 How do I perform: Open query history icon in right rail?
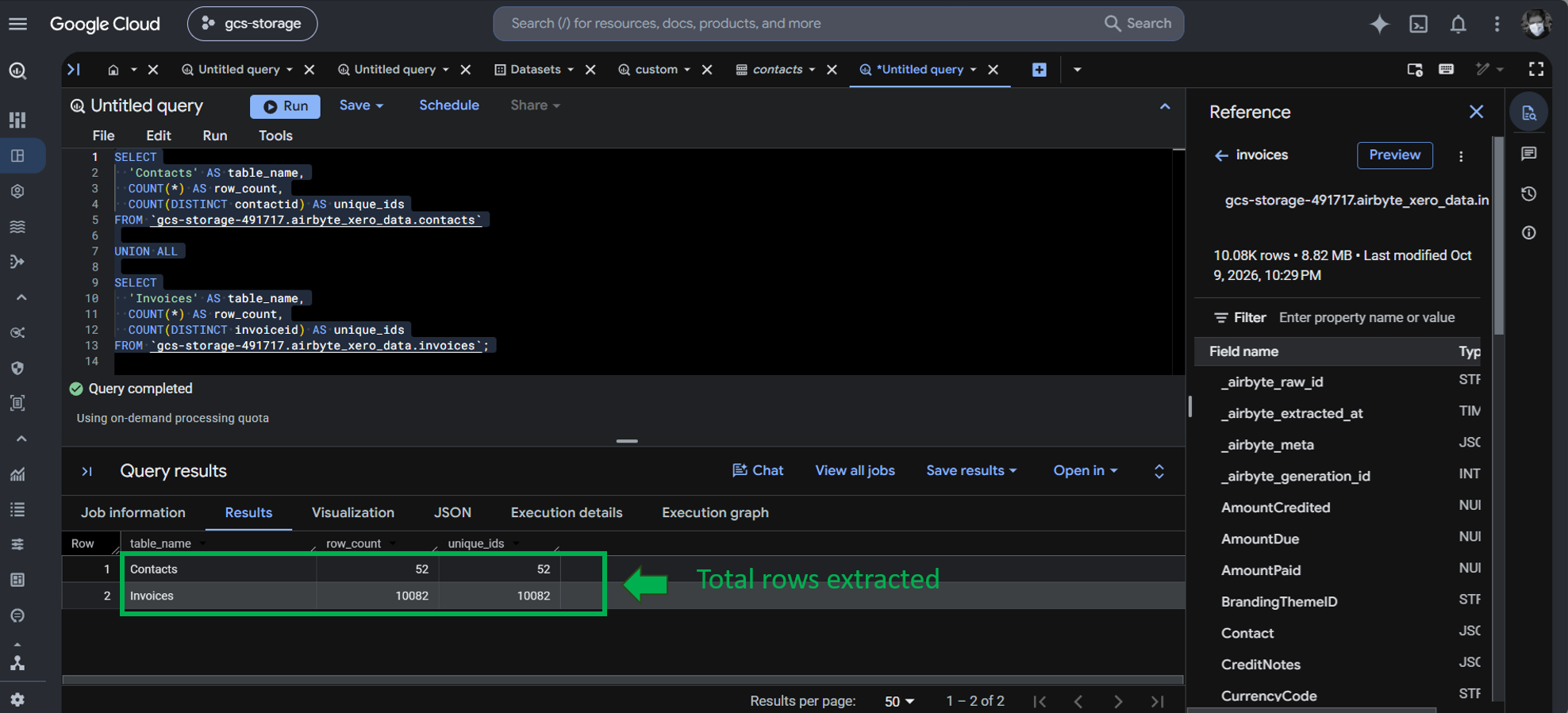click(x=1528, y=194)
